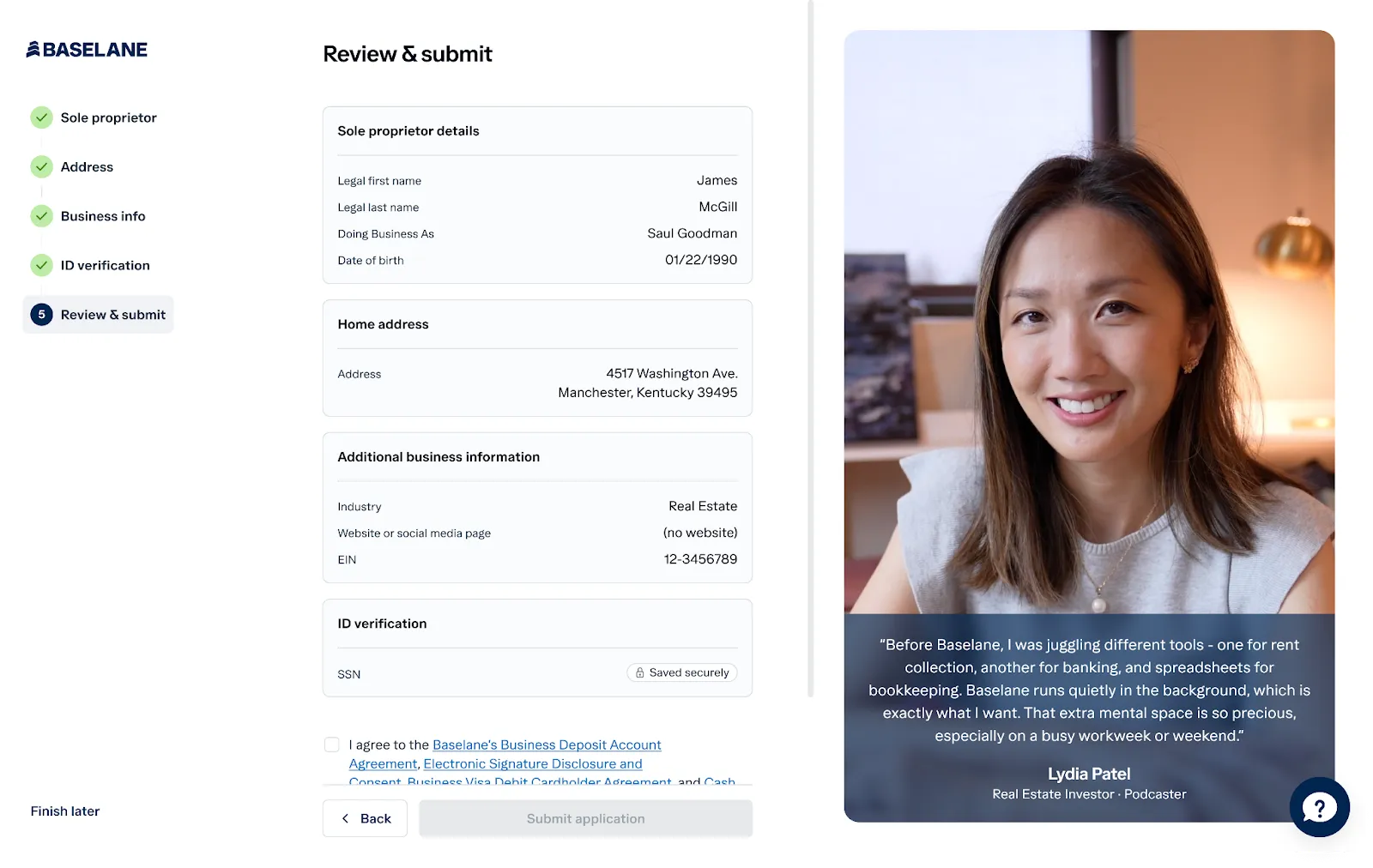The height and width of the screenshot is (868, 1373).
Task: Click Finish later link
Action: 65,811
